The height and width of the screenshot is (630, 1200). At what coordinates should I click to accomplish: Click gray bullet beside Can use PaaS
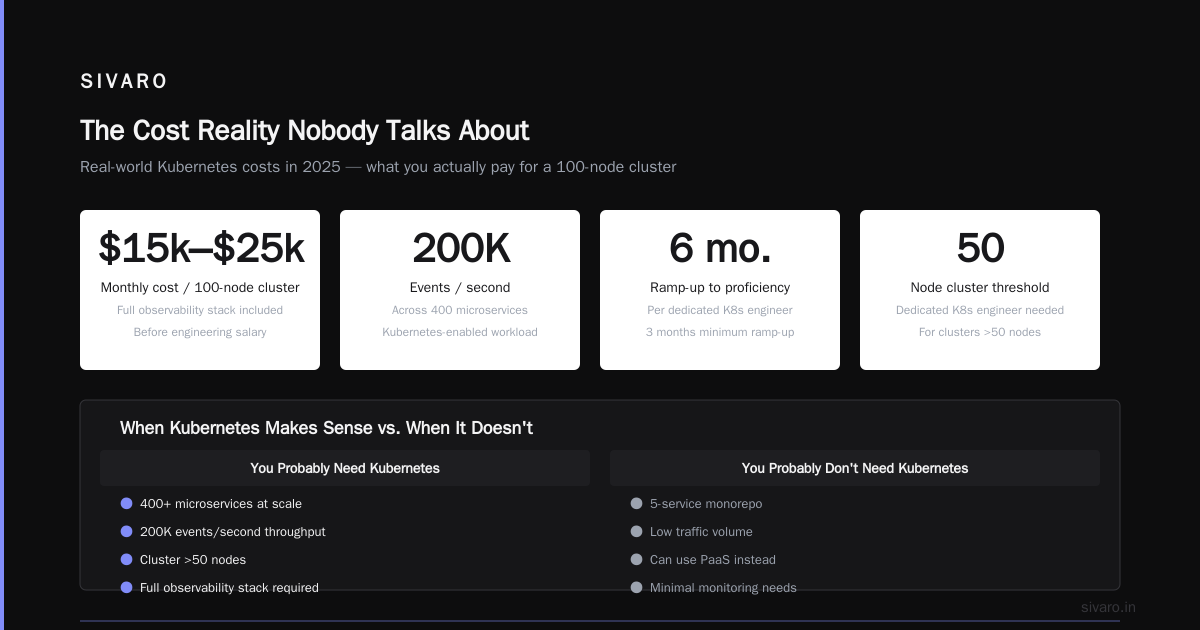click(636, 560)
